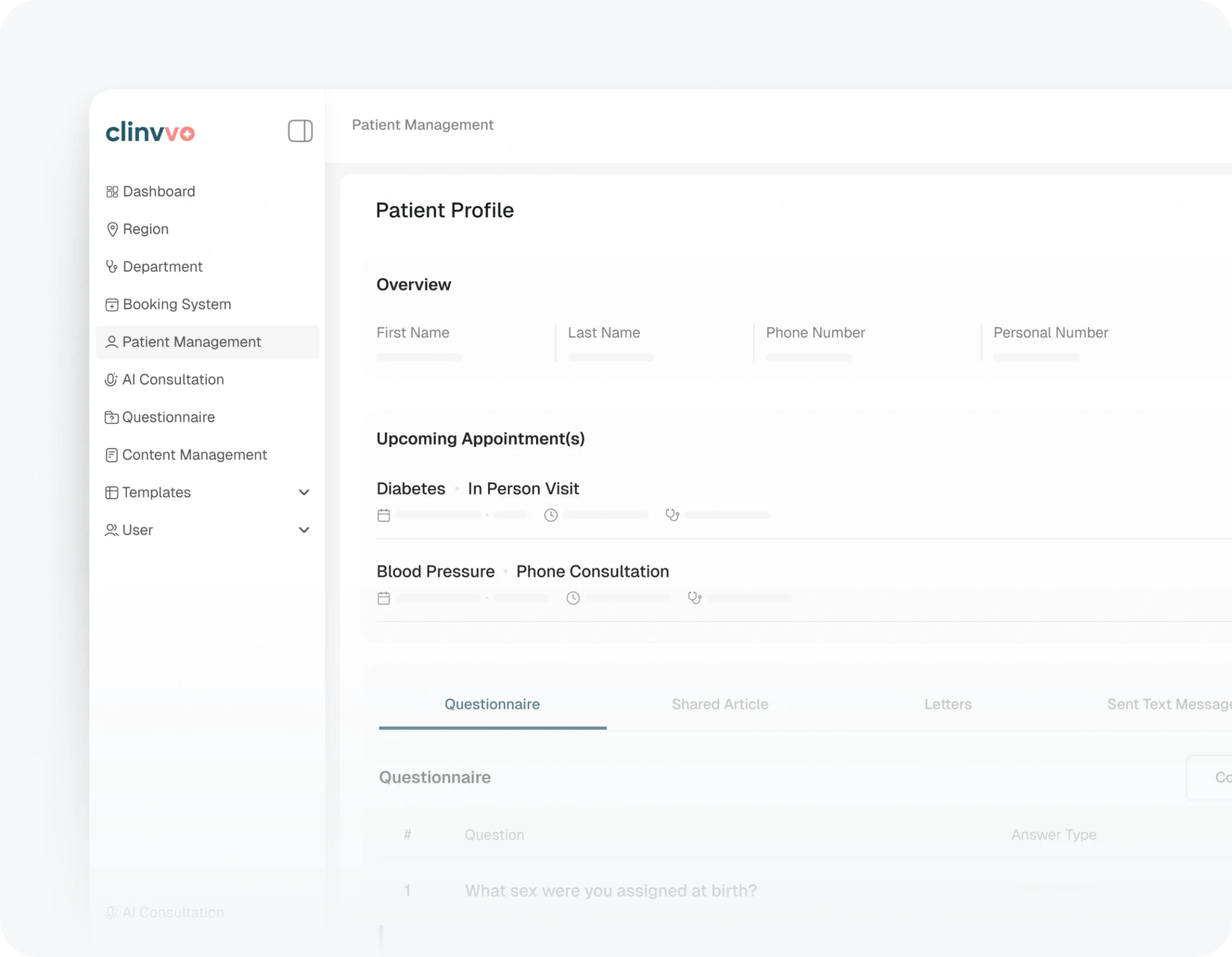Open AI Consultation in the sidebar

coord(208,380)
